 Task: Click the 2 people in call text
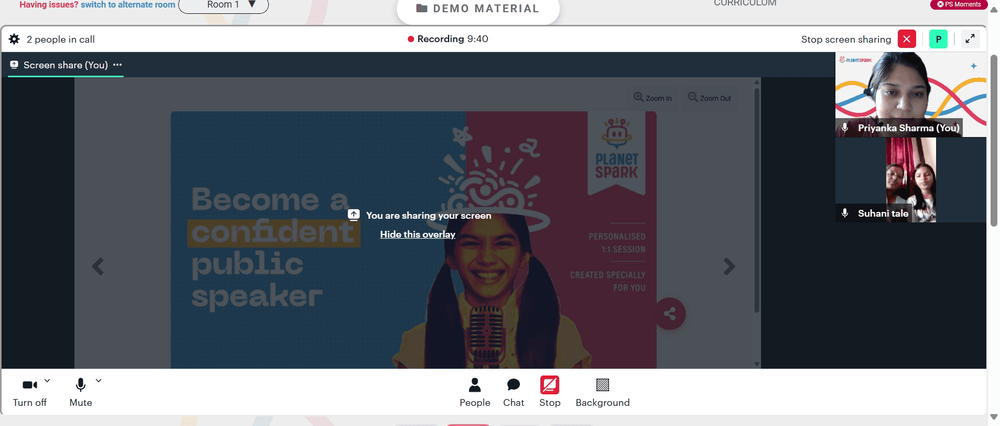coord(61,40)
